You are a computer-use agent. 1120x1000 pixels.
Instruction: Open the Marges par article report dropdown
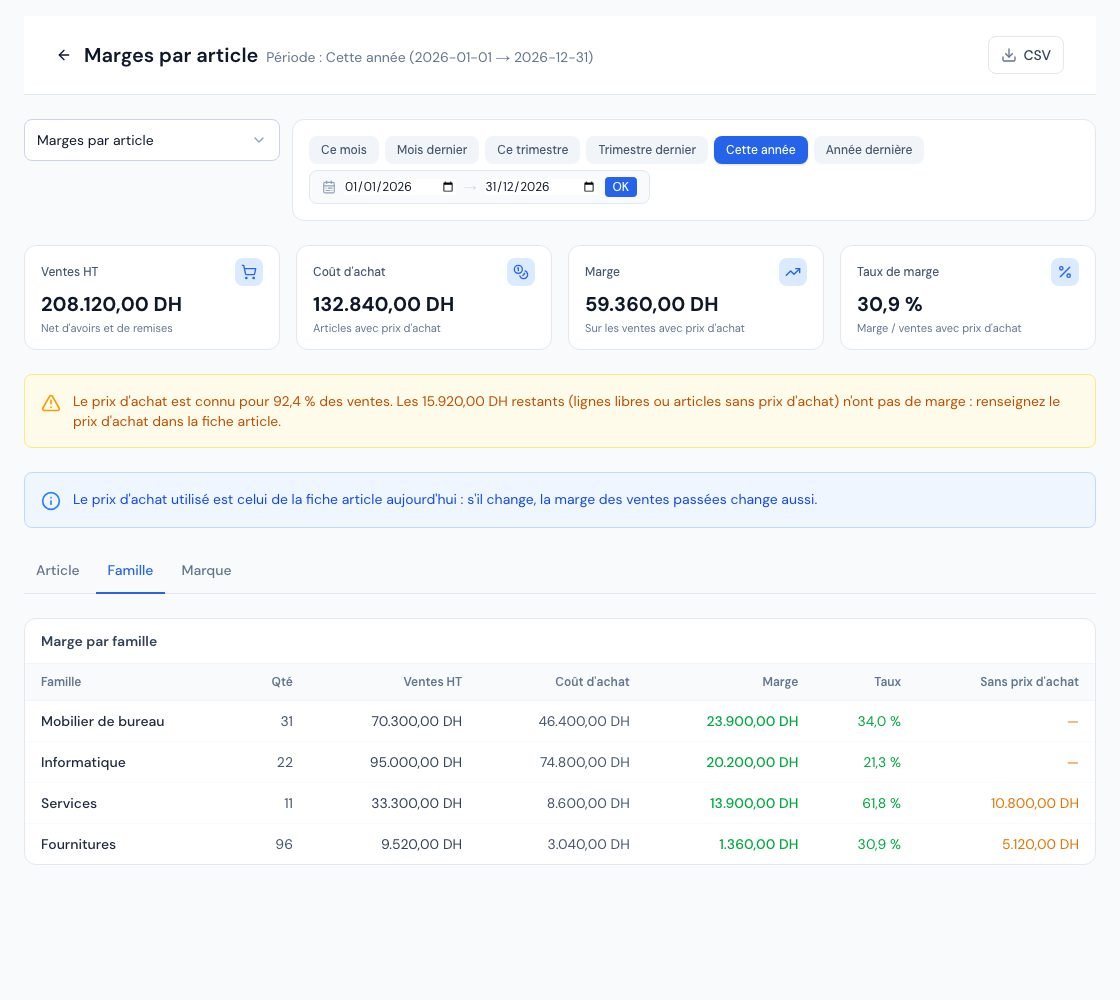click(x=151, y=140)
